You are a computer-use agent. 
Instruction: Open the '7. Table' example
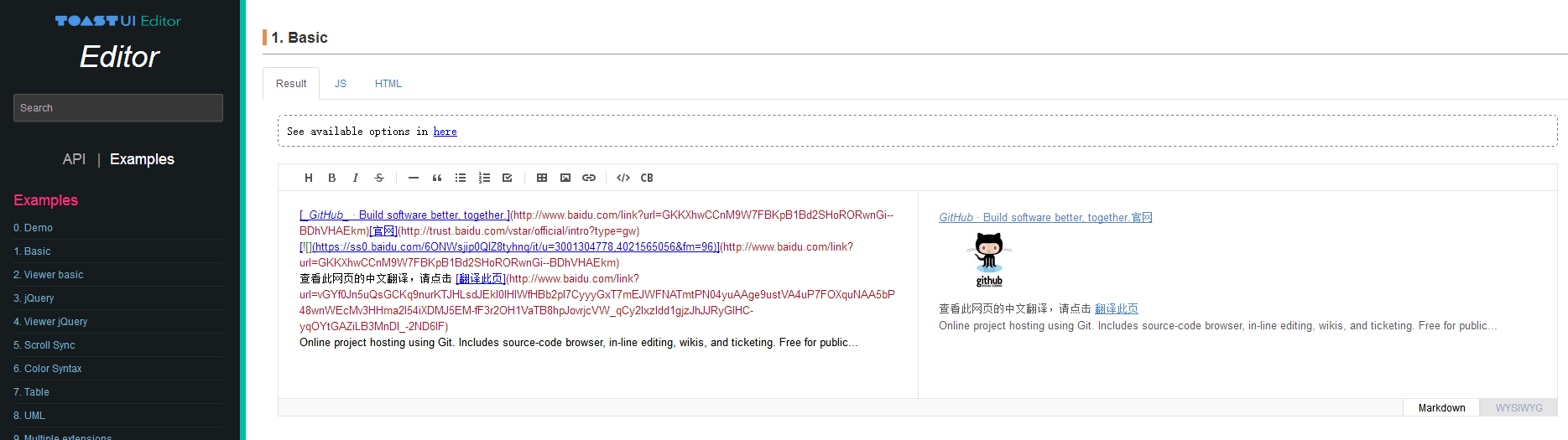click(31, 392)
